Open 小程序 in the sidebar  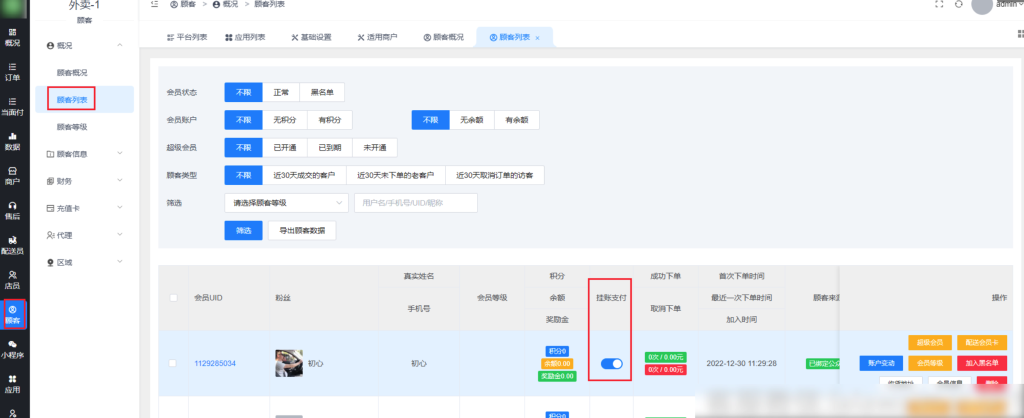coord(12,349)
